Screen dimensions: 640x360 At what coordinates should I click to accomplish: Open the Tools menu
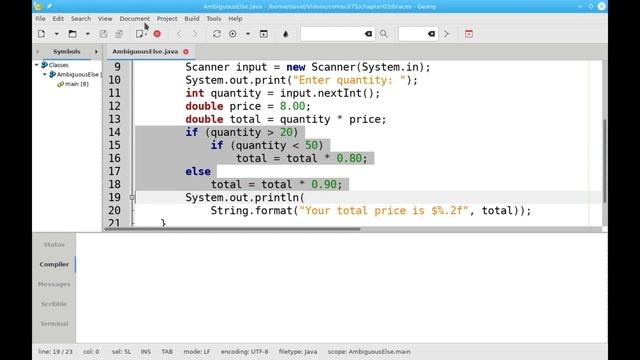[213, 18]
